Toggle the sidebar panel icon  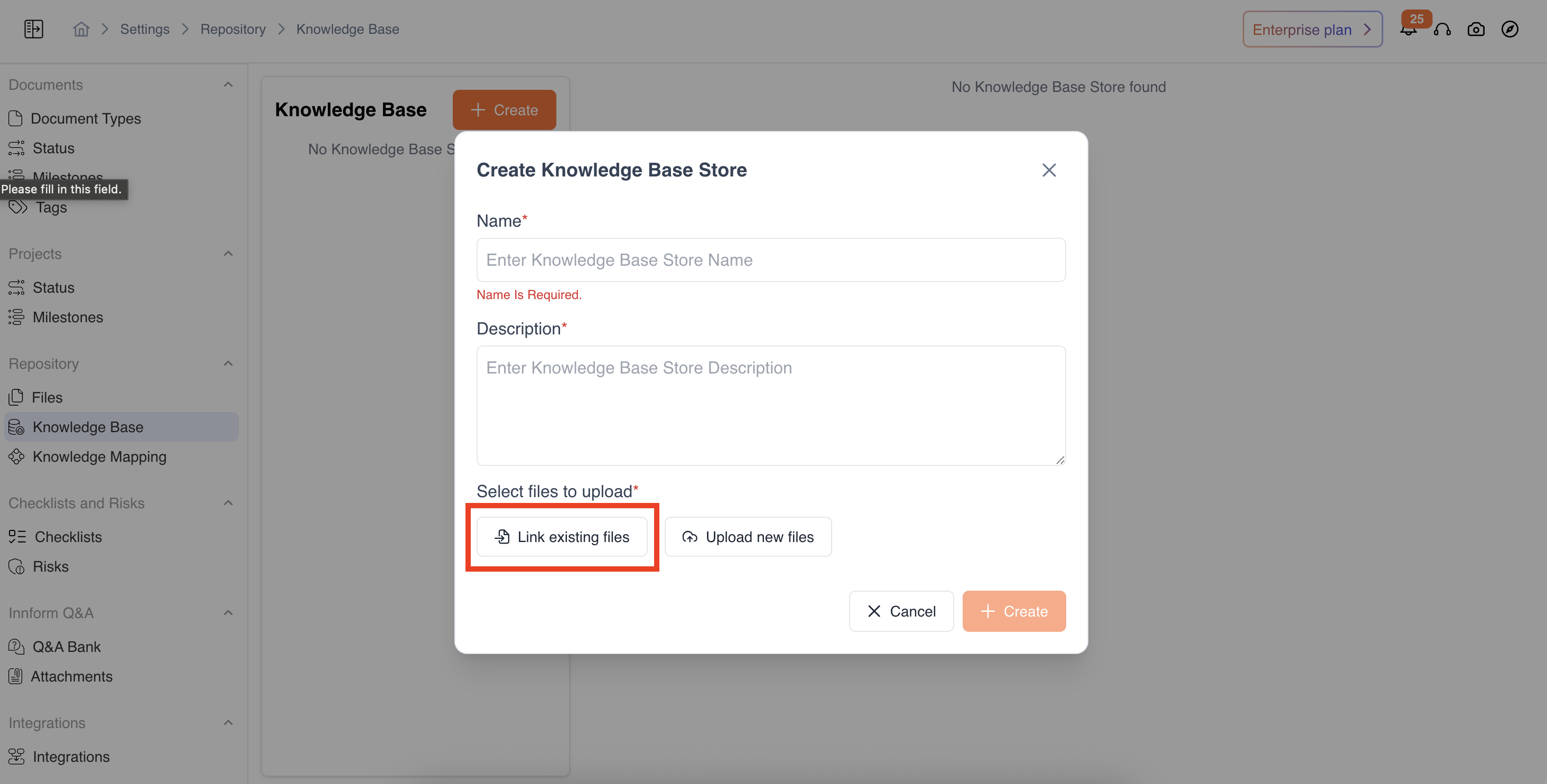pos(34,29)
